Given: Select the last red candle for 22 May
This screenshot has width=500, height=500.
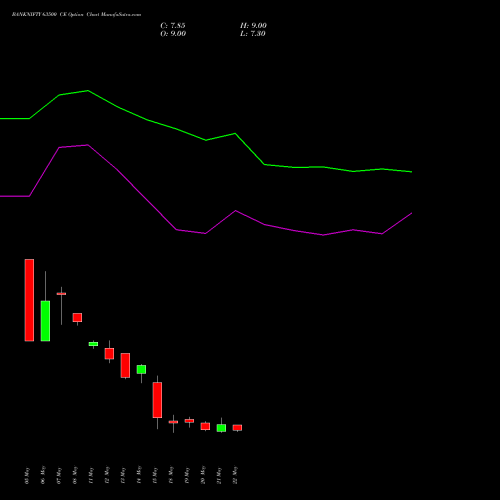Looking at the screenshot, I should 237,428.
